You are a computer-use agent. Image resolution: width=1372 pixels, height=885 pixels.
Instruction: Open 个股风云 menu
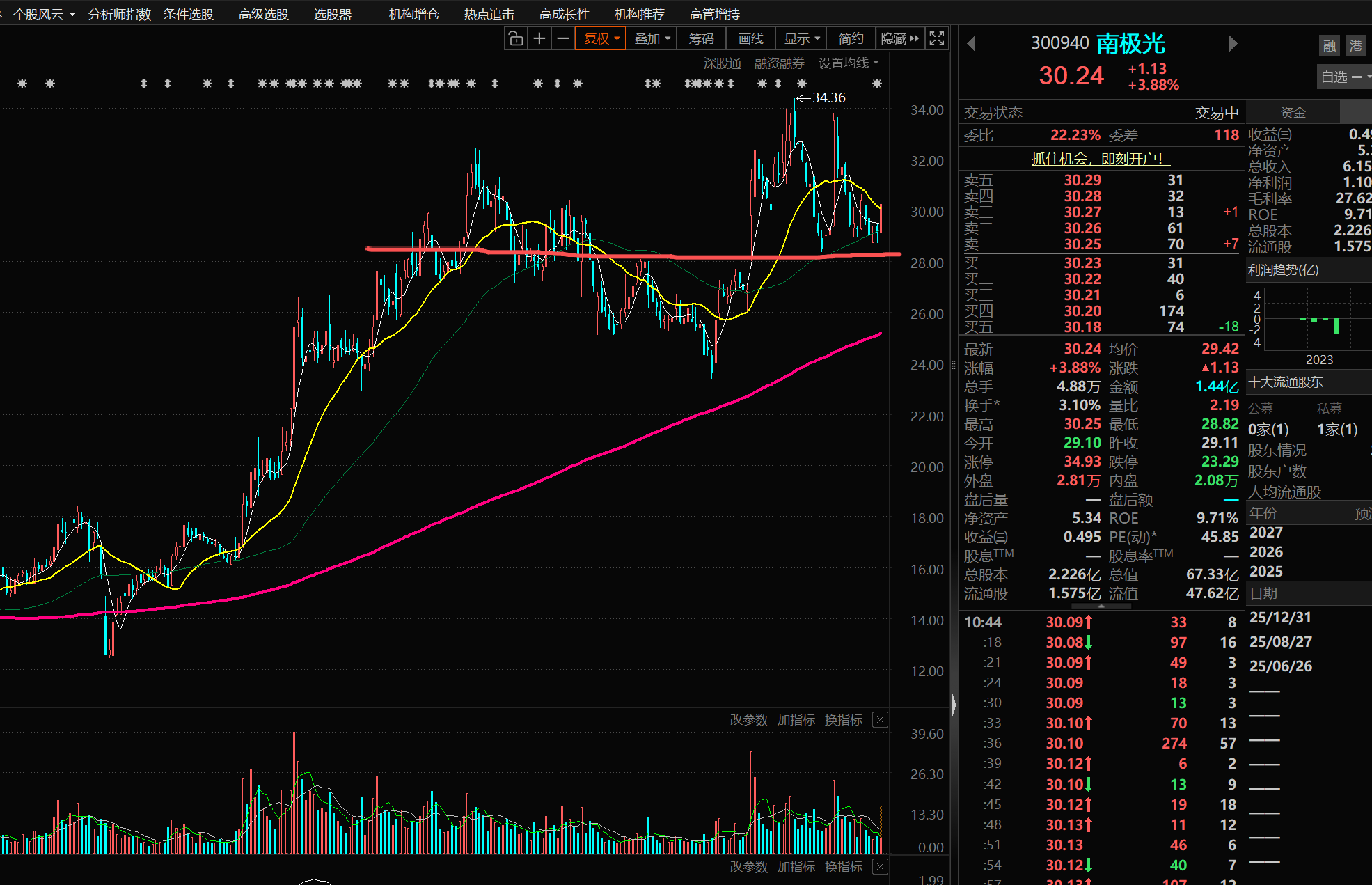(43, 14)
